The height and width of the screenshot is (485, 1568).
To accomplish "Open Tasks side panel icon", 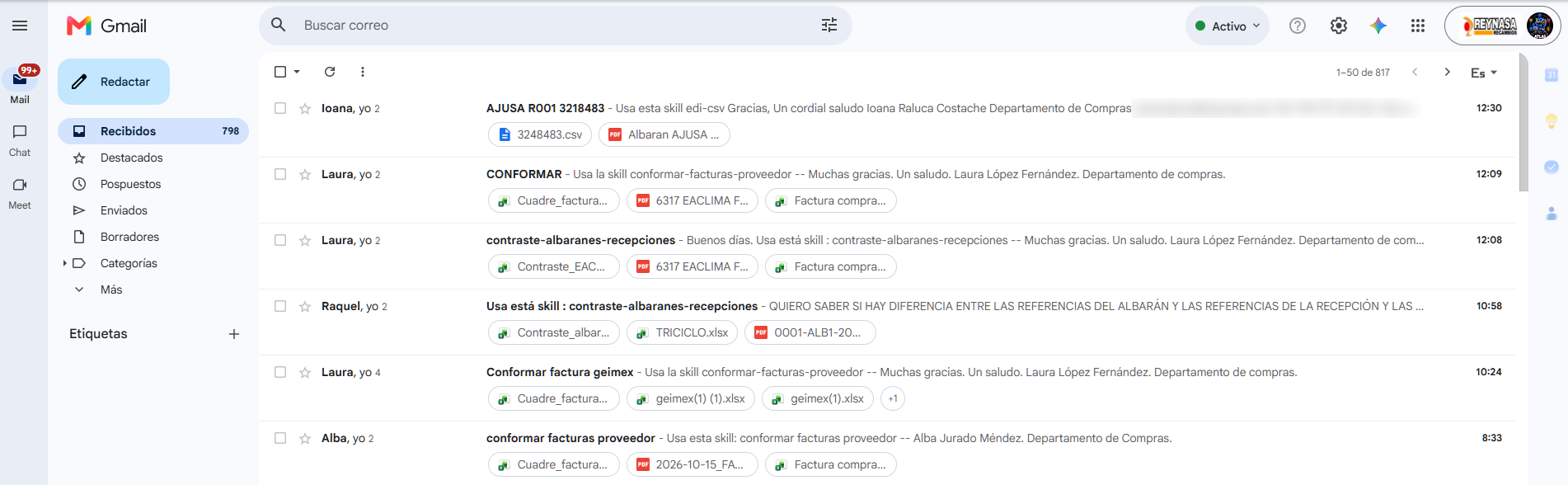I will [1552, 167].
